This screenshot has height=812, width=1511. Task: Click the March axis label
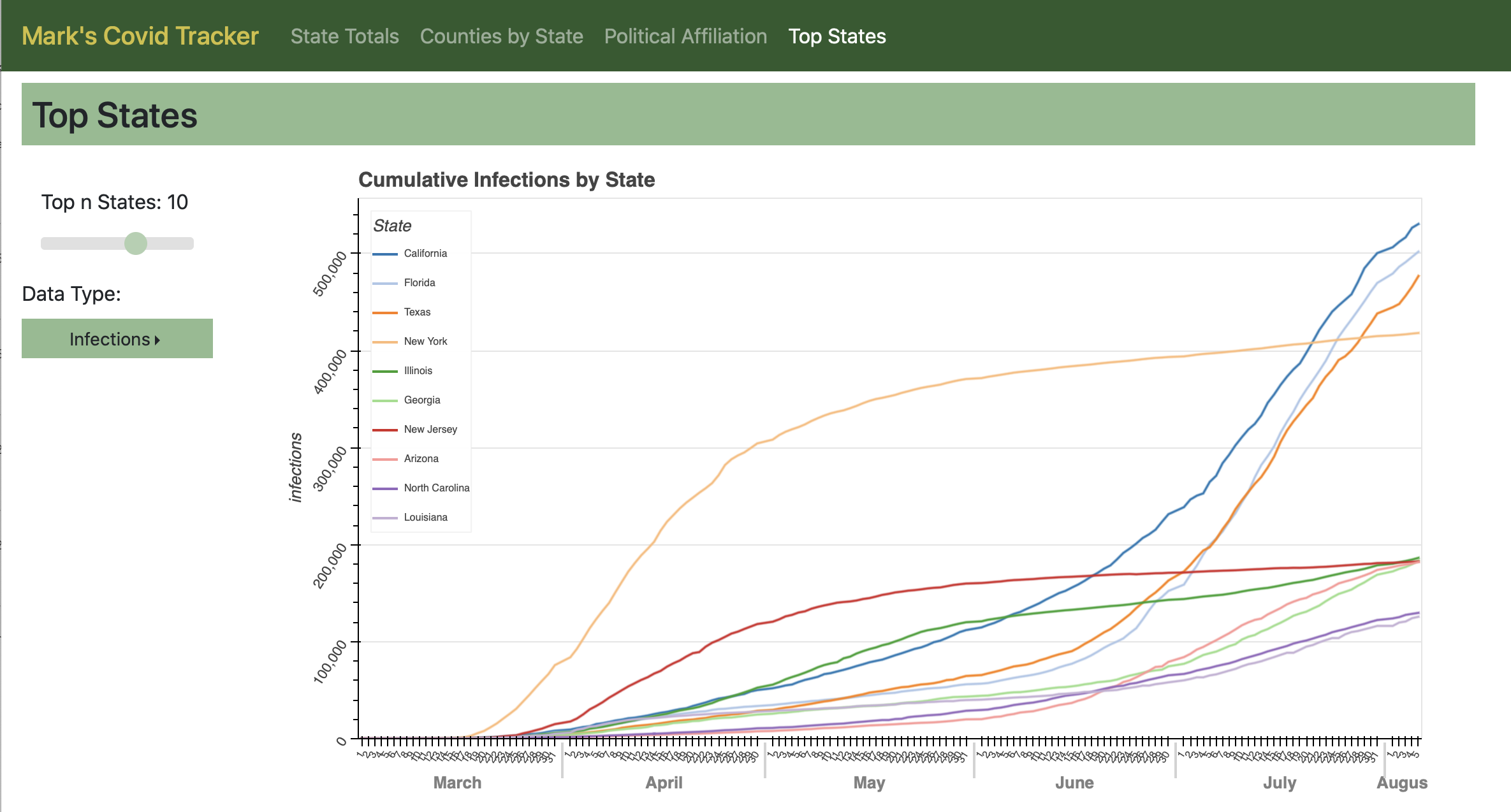pos(457,783)
